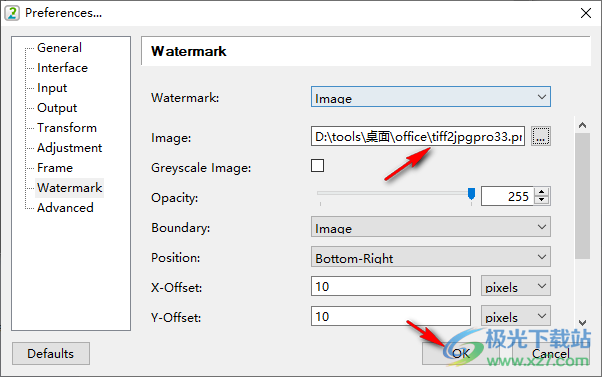Image resolution: width=602 pixels, height=377 pixels.
Task: Select Output in the preferences tree
Action: [x=57, y=107]
